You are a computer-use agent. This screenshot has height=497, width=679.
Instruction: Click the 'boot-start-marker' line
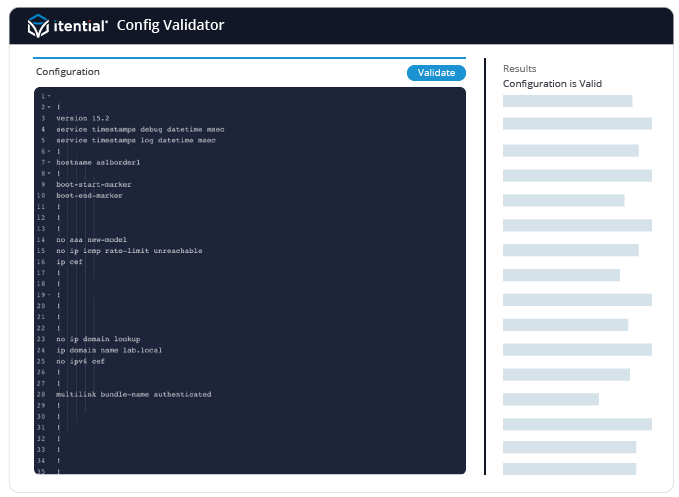94,184
